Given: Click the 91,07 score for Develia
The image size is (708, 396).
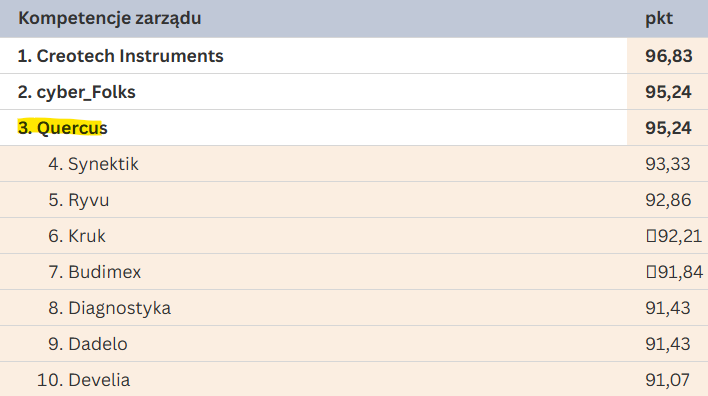Looking at the screenshot, I should [668, 380].
